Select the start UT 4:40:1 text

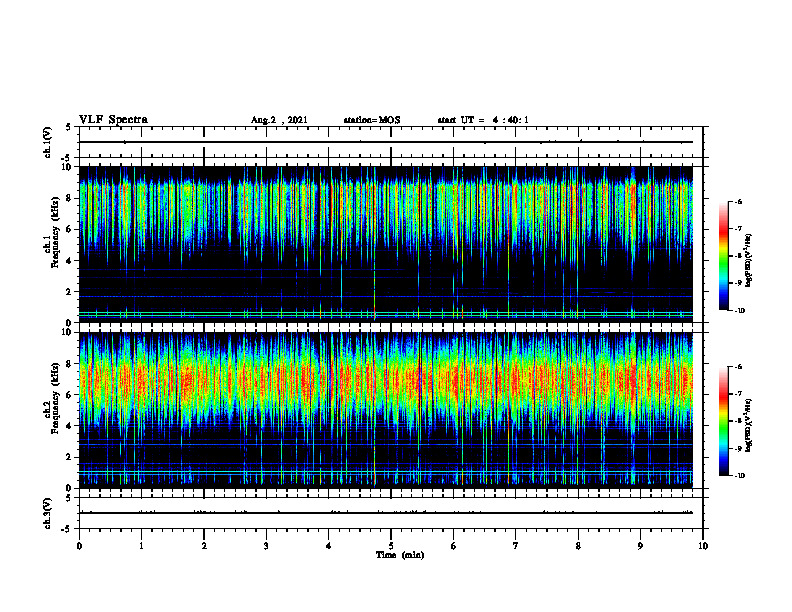[483, 120]
